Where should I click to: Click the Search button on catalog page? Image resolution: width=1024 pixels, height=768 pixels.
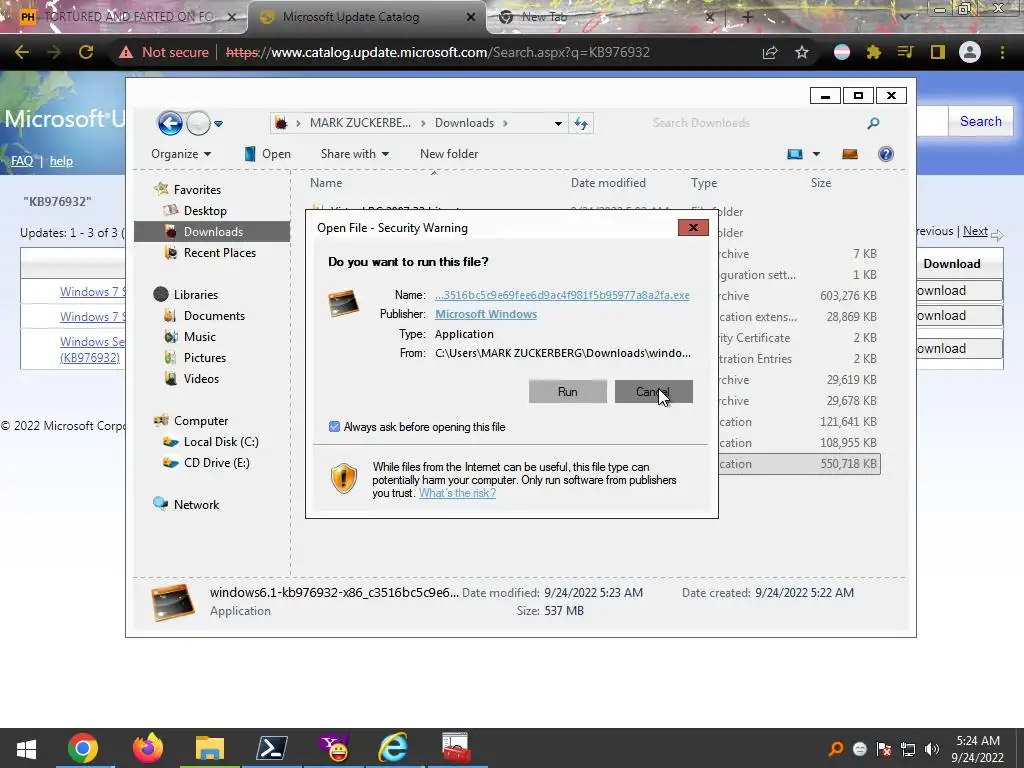980,121
